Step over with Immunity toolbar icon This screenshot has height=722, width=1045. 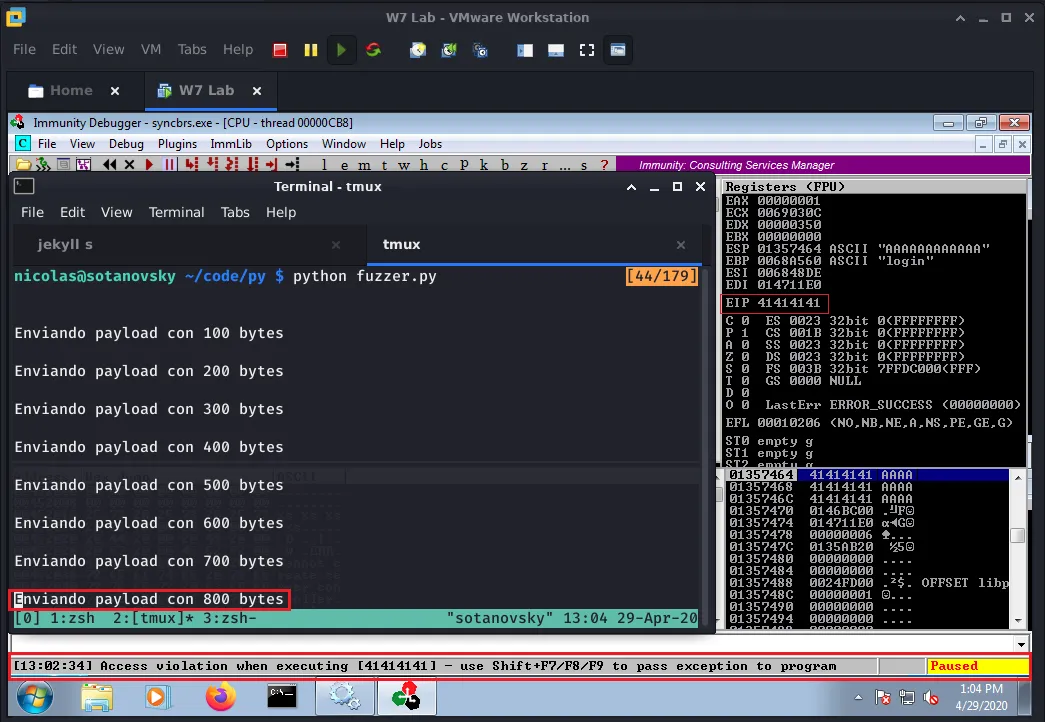[x=213, y=165]
